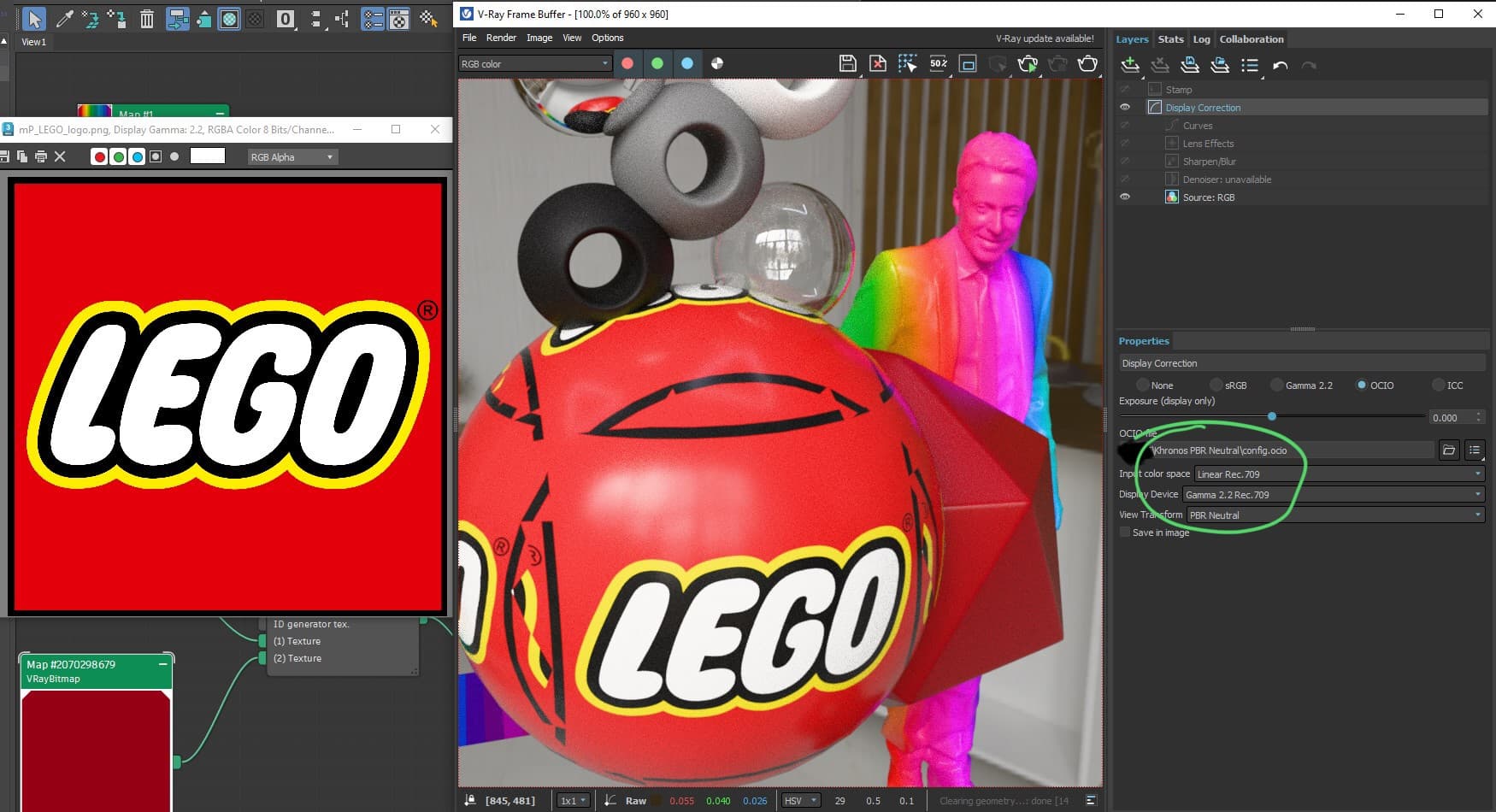The width and height of the screenshot is (1496, 812).
Task: Select the sRGB display correction option
Action: pos(1216,385)
